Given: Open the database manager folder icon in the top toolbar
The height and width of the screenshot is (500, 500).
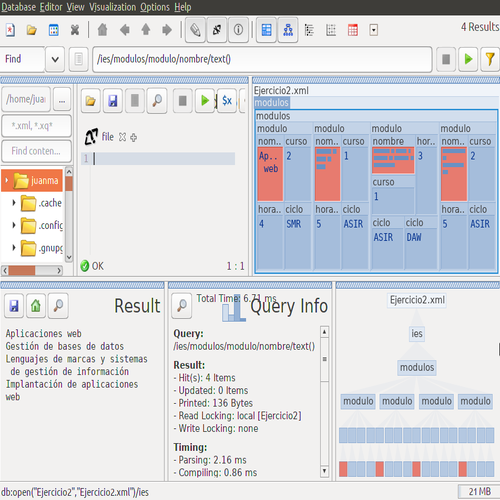Looking at the screenshot, I should [x=32, y=30].
